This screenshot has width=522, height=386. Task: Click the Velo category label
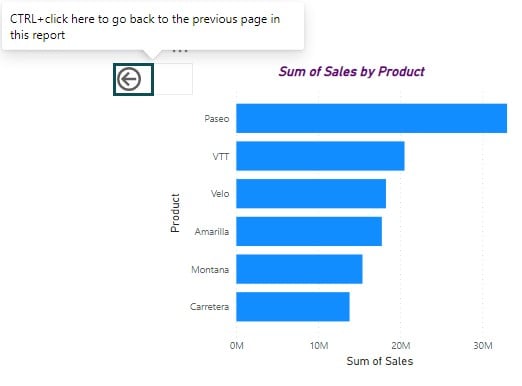pyautogui.click(x=220, y=194)
